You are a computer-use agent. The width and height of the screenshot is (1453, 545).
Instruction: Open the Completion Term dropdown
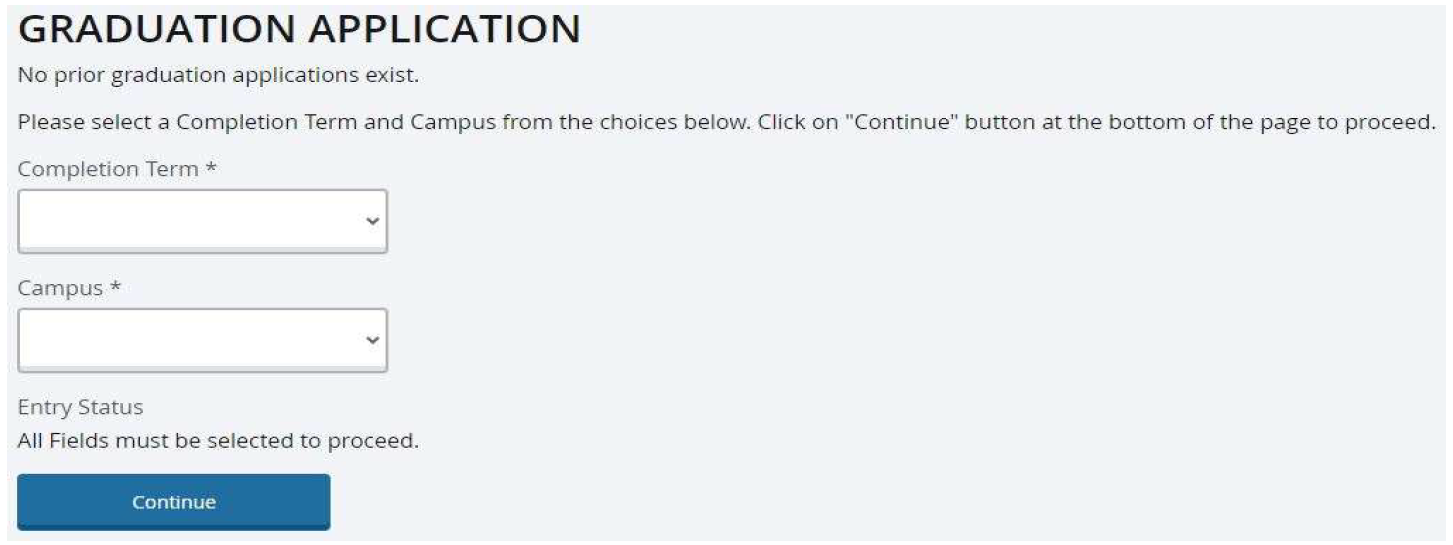pyautogui.click(x=202, y=221)
